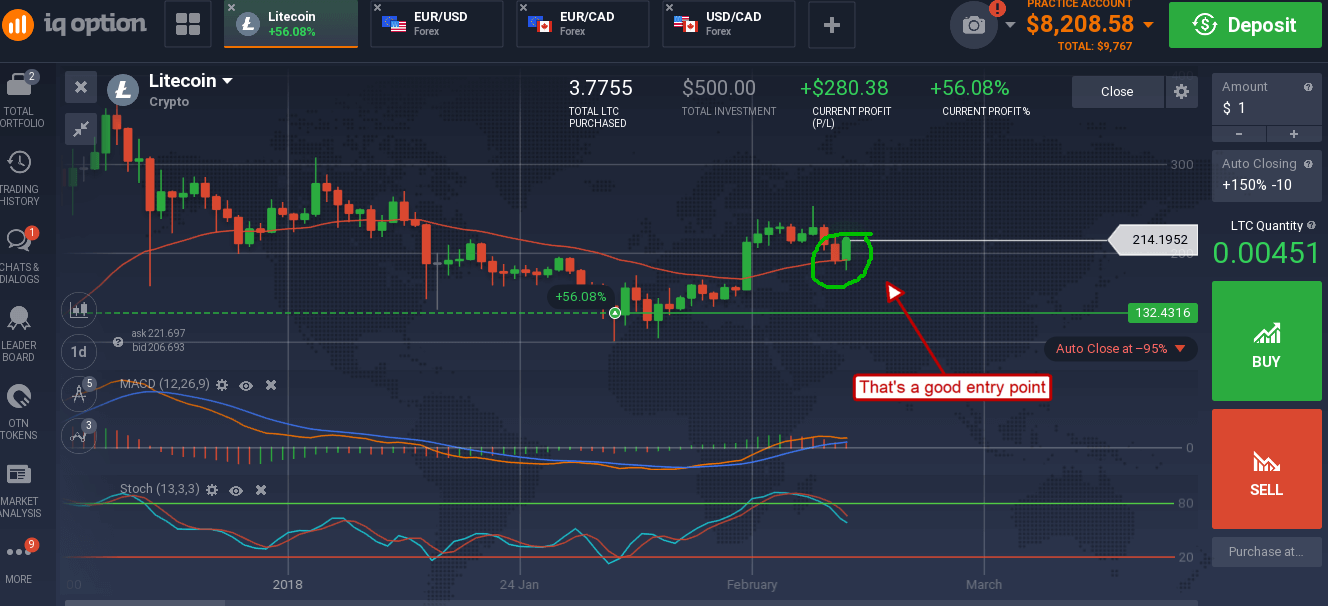The height and width of the screenshot is (606, 1328).
Task: Open Total Portfolio in sidebar
Action: pyautogui.click(x=19, y=100)
